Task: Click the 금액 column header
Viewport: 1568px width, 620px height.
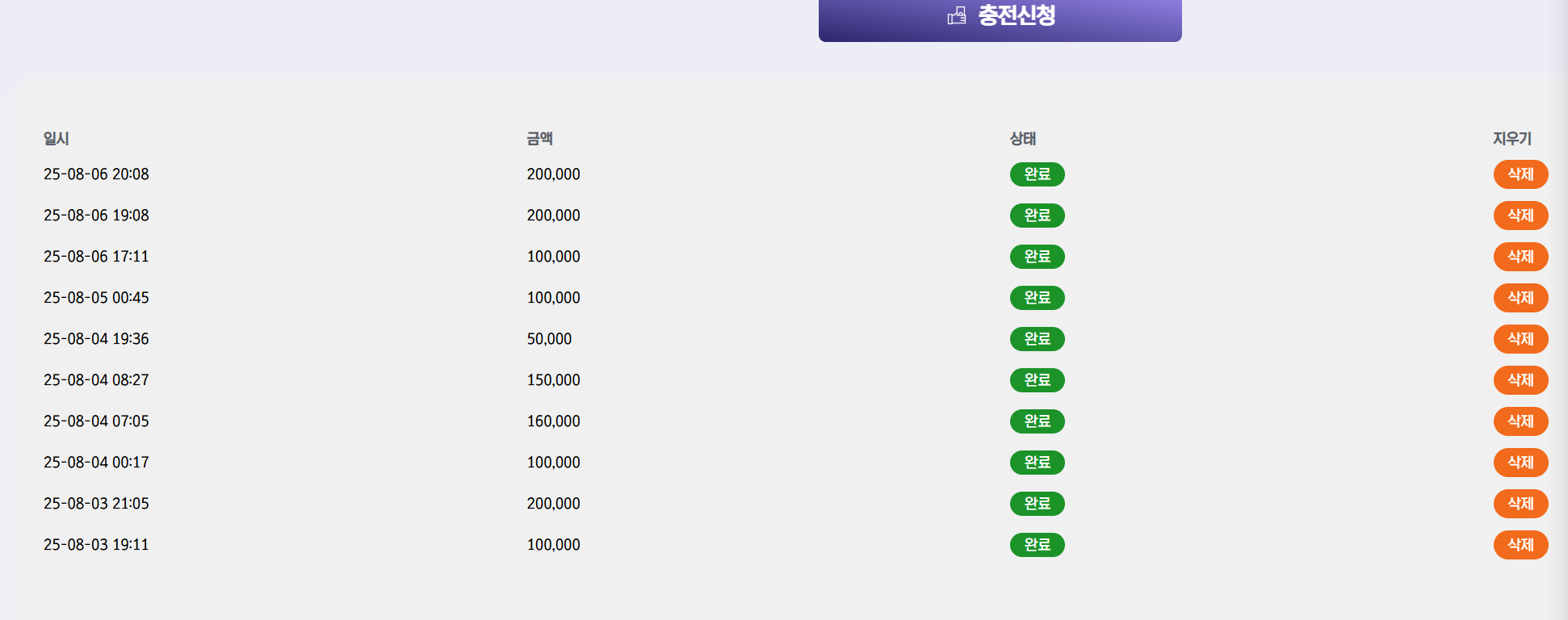Action: [539, 139]
